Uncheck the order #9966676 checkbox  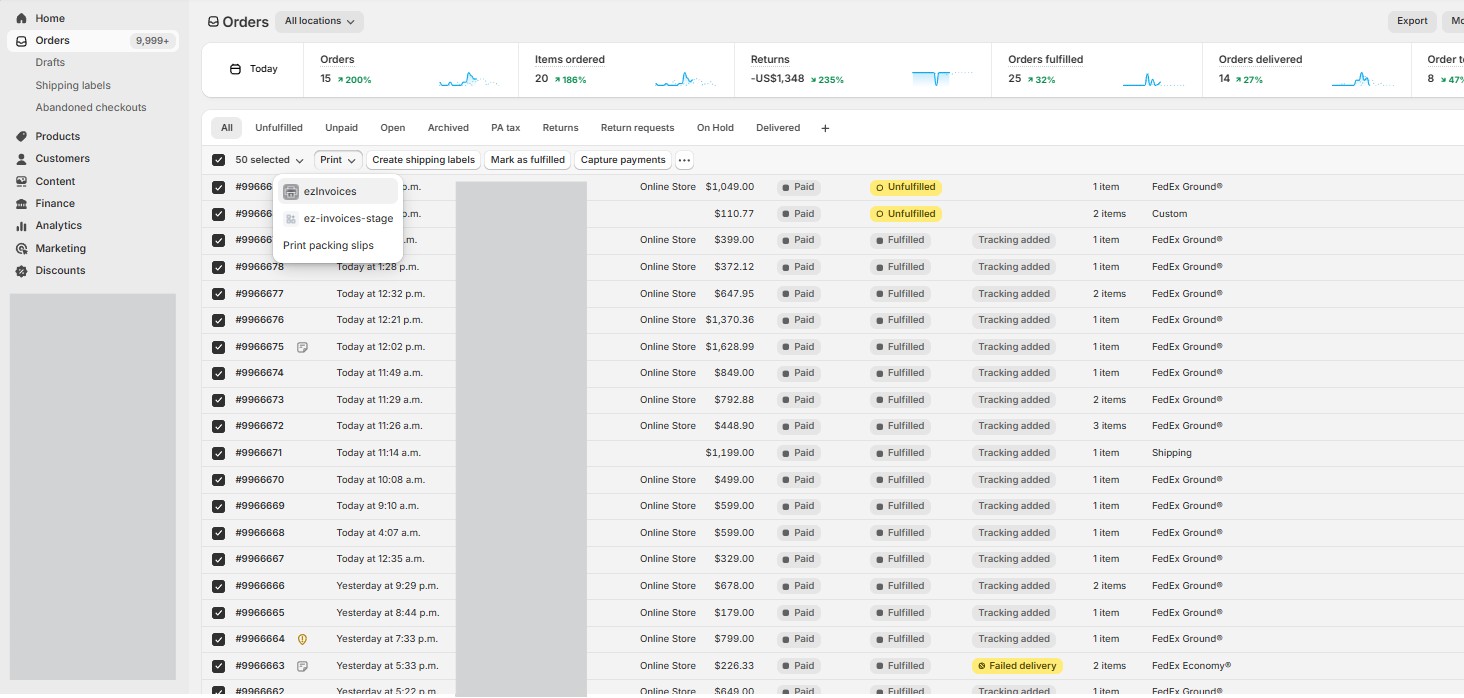tap(218, 320)
